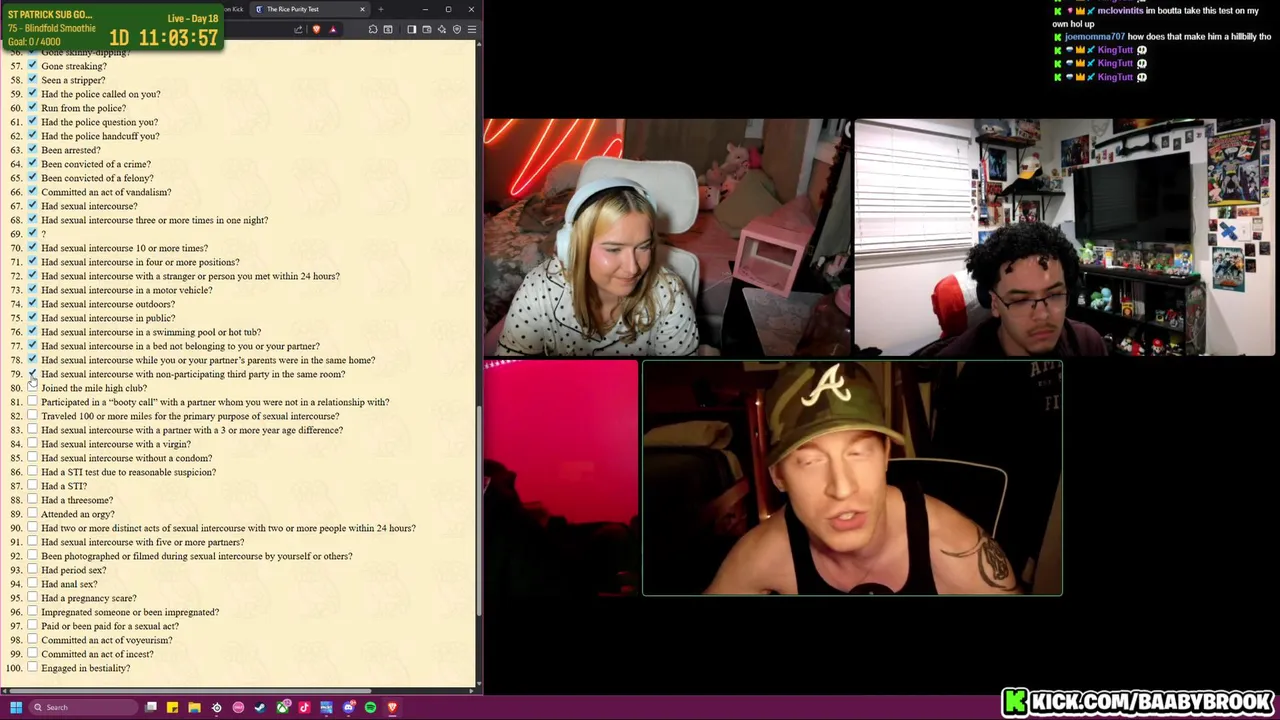Click 'Had sexual intercourse with a virgin?' text
Viewport: 1280px width, 720px height.
click(116, 444)
